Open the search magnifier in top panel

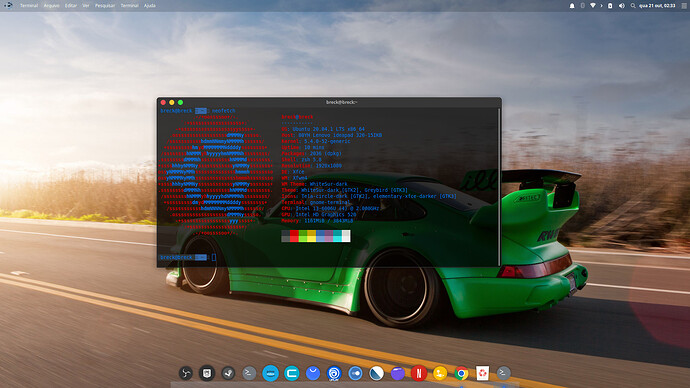coord(633,6)
